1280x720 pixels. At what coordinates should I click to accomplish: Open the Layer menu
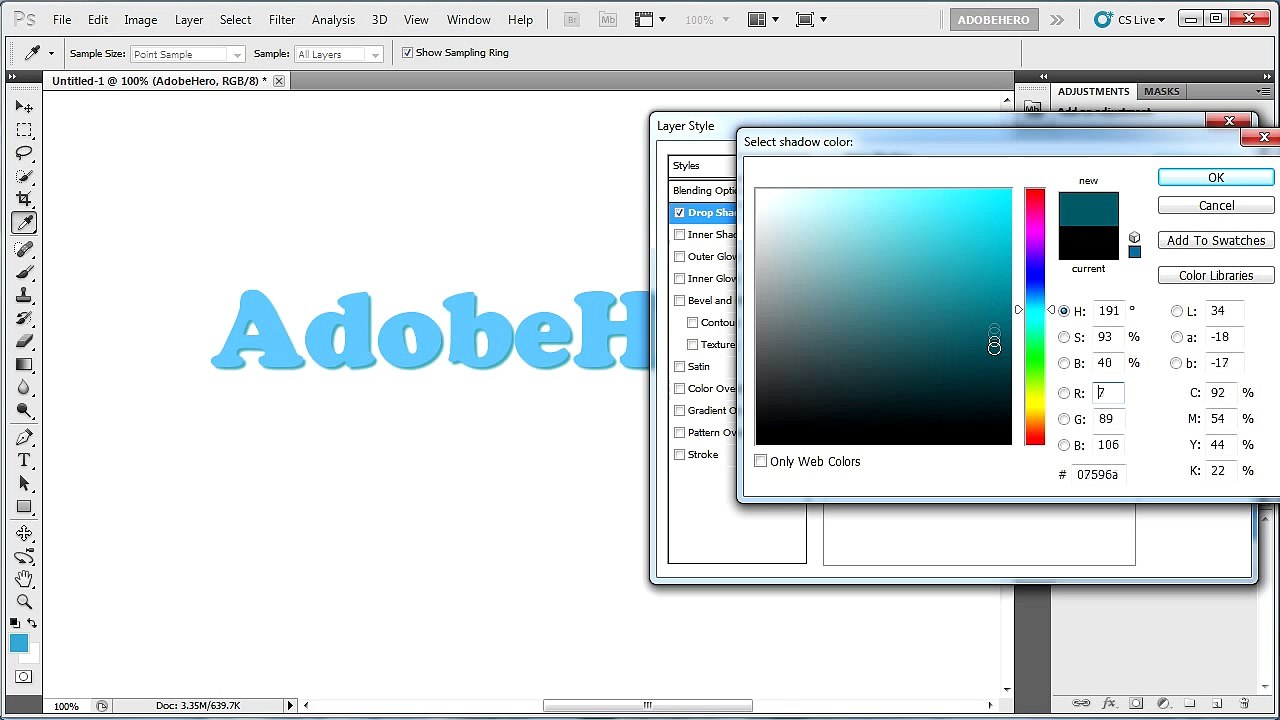[189, 19]
